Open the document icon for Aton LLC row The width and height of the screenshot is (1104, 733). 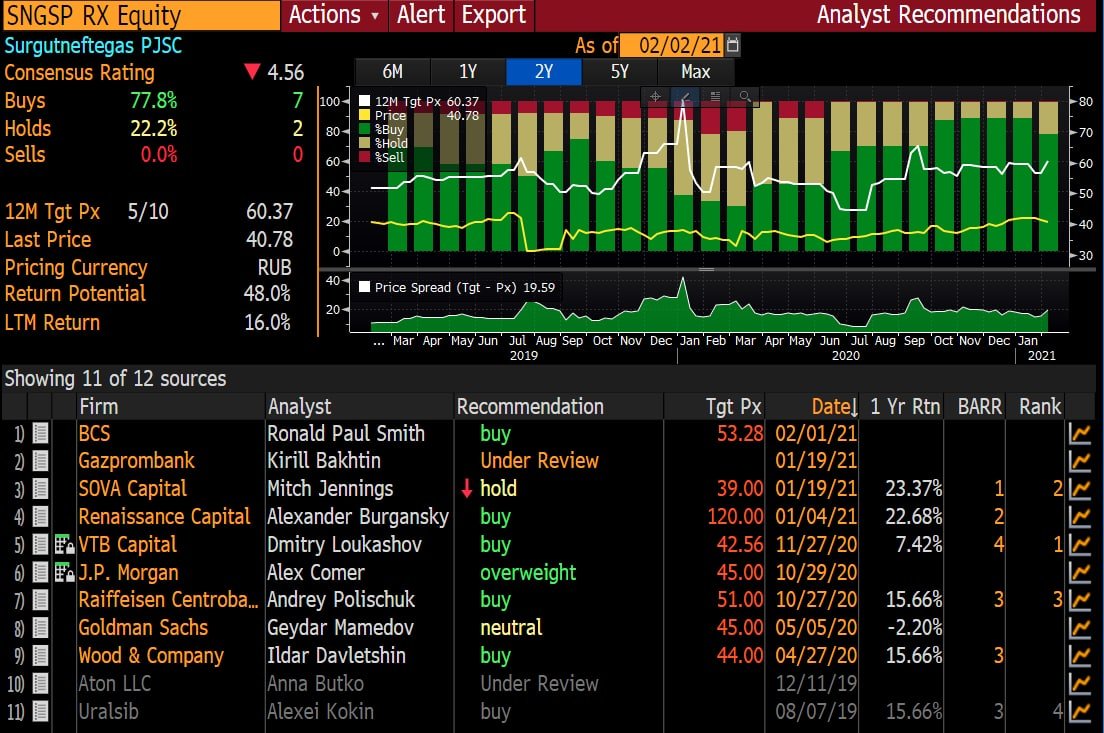tap(40, 683)
